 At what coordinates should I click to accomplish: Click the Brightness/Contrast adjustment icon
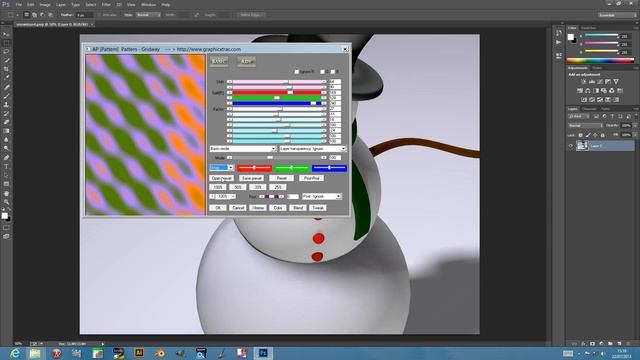click(584, 82)
